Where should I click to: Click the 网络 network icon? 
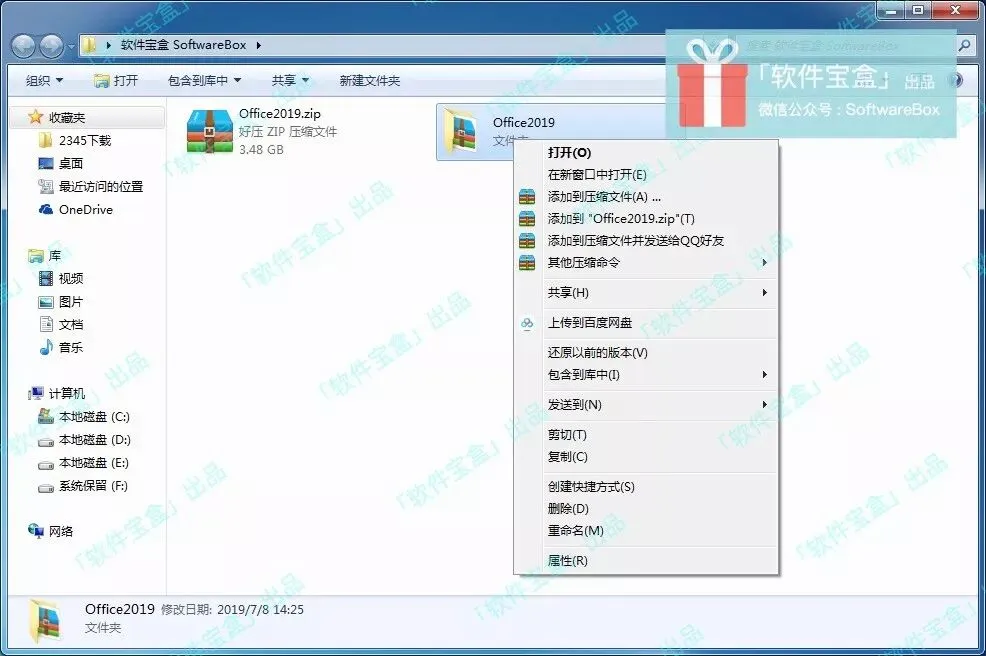pyautogui.click(x=36, y=531)
